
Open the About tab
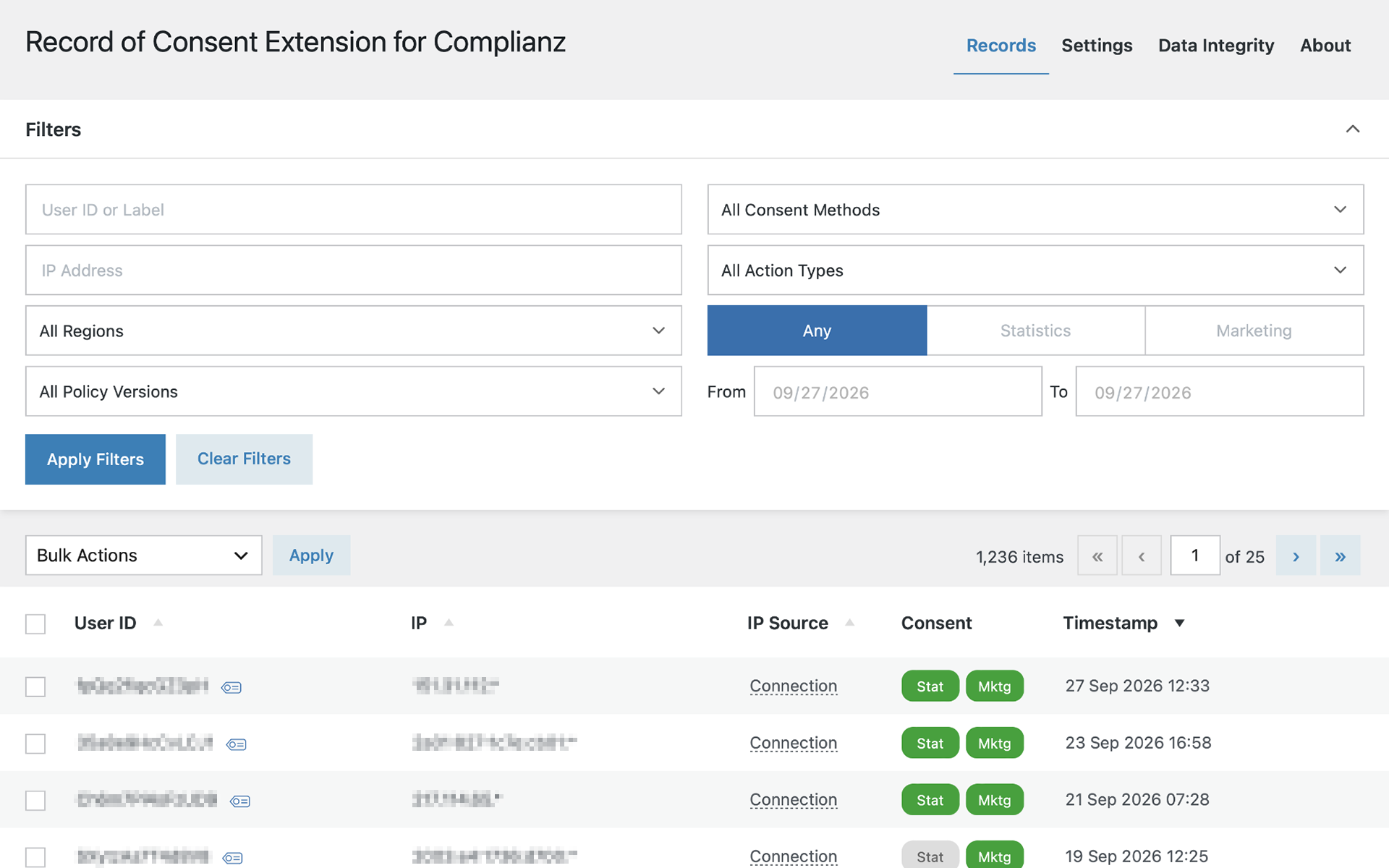click(1325, 46)
